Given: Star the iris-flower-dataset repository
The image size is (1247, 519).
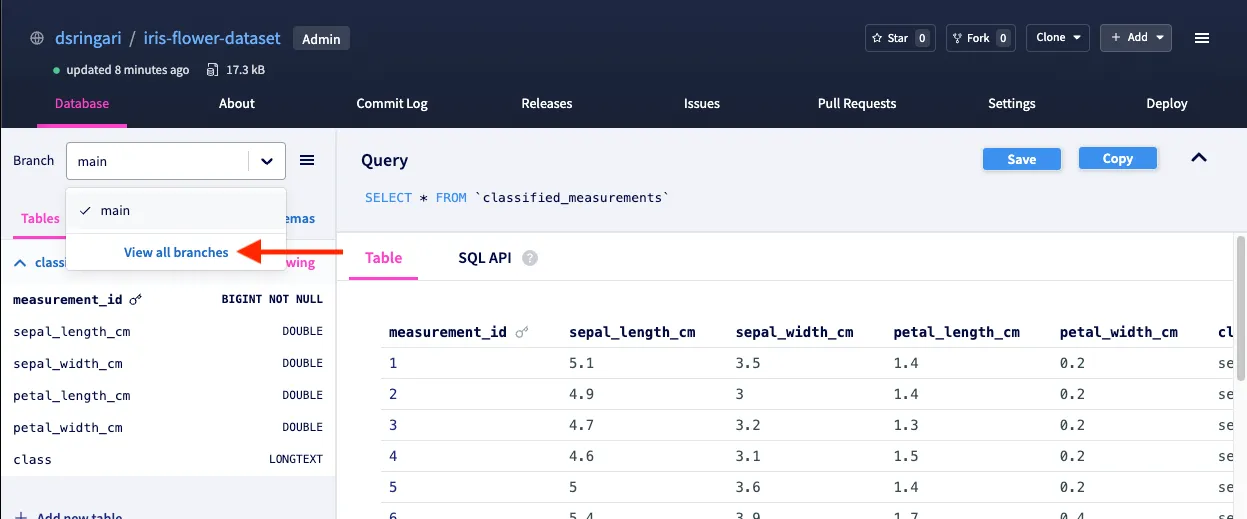Looking at the screenshot, I should click(897, 38).
